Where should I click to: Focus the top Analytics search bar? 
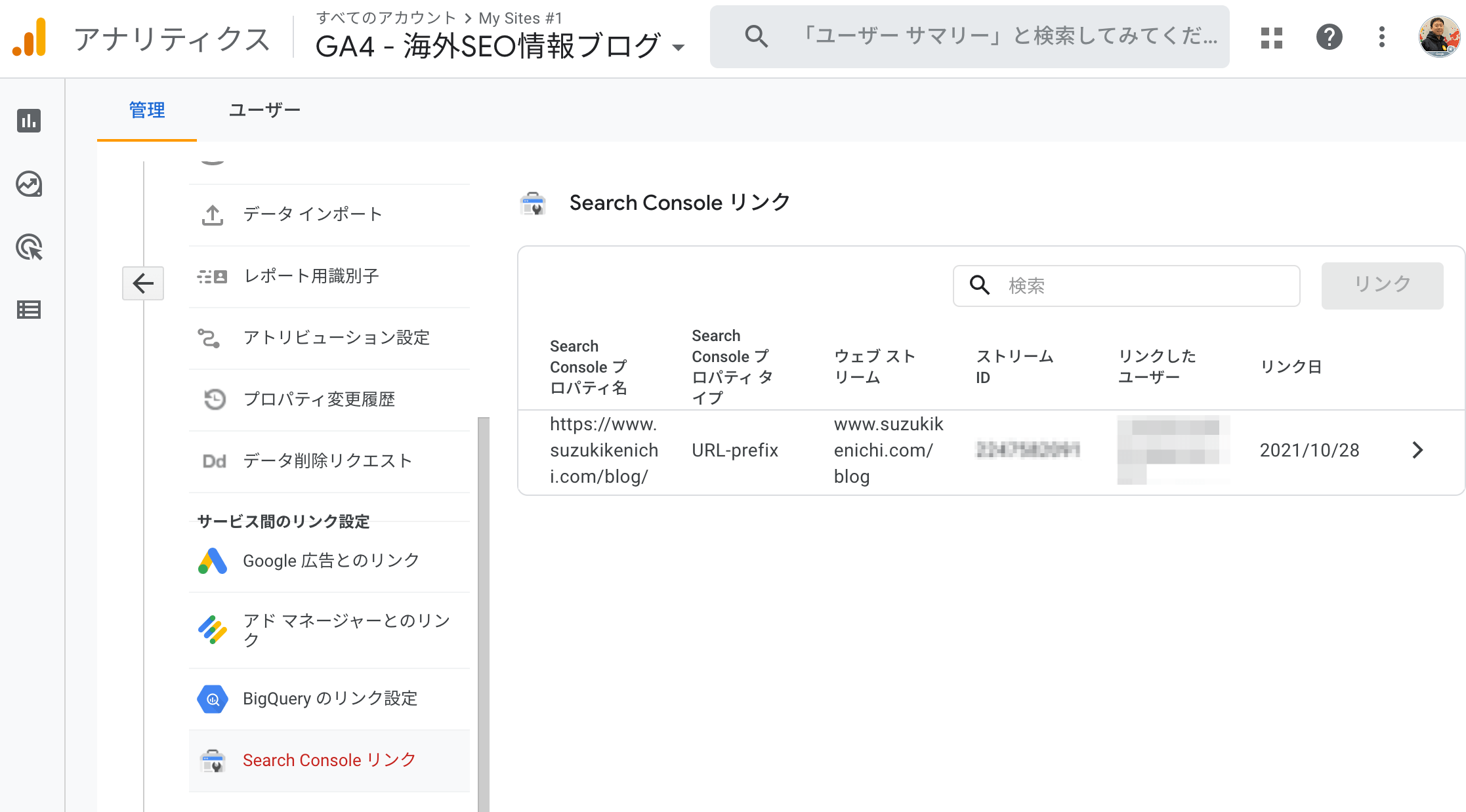coord(970,37)
